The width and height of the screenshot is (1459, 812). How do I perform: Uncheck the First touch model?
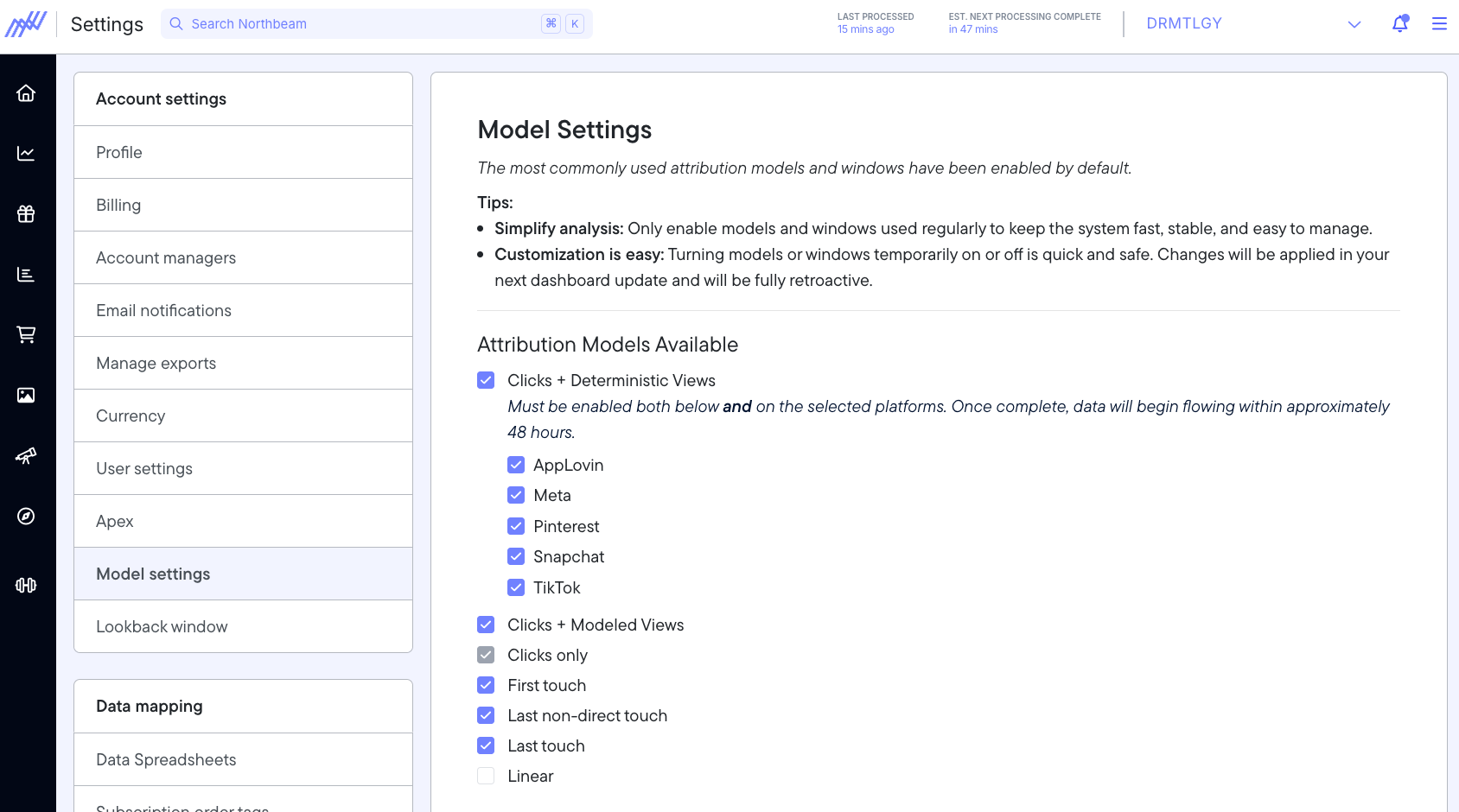pyautogui.click(x=486, y=685)
